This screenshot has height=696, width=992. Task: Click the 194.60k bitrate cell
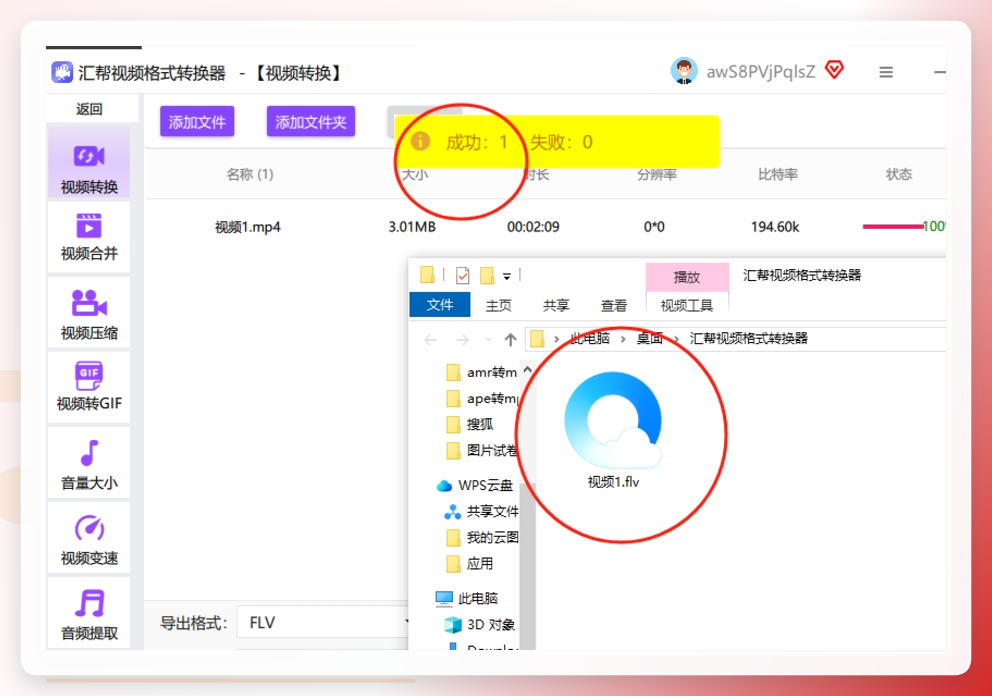pyautogui.click(x=775, y=227)
